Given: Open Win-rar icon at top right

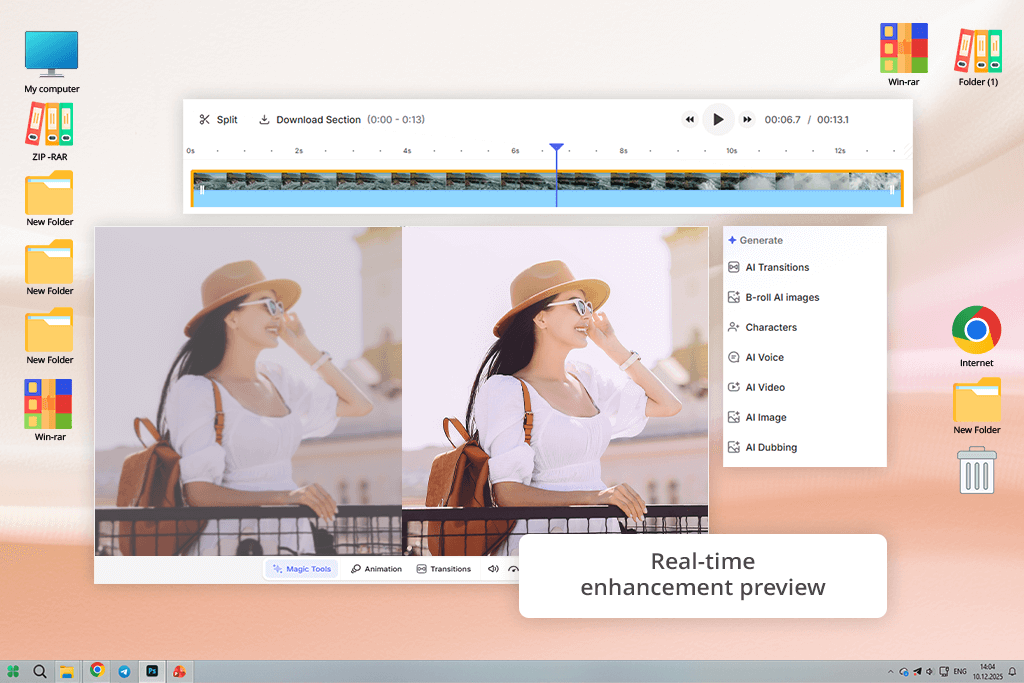Looking at the screenshot, I should point(904,55).
